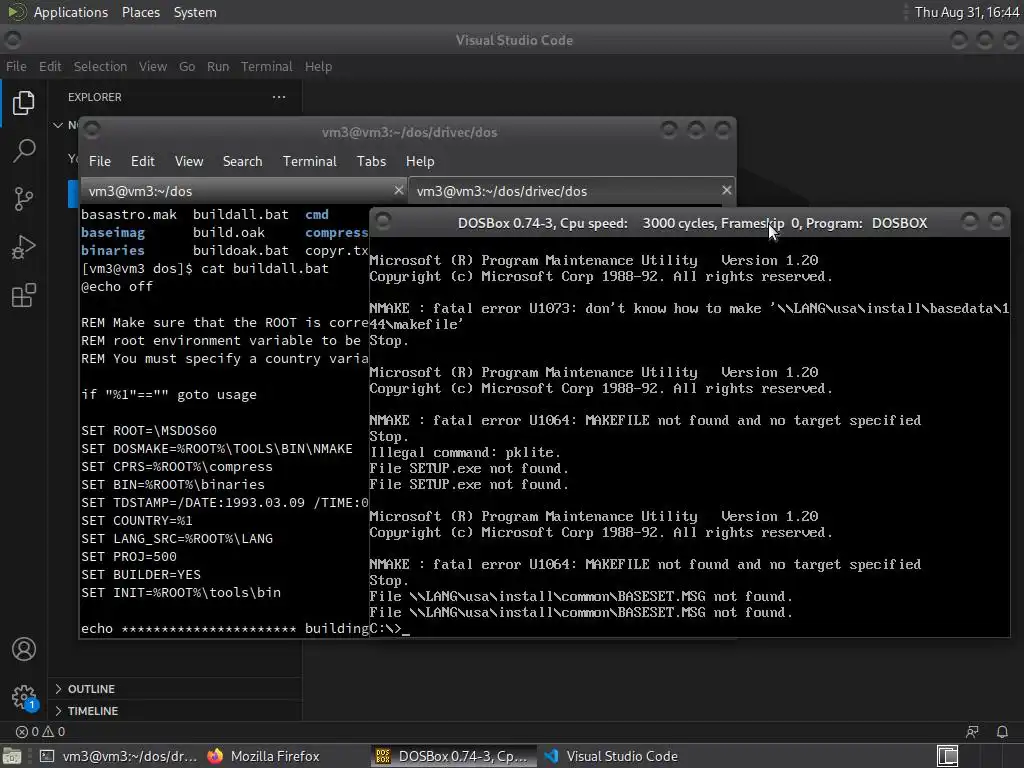This screenshot has height=768, width=1024.
Task: Open the Source Control view
Action: pyautogui.click(x=24, y=199)
